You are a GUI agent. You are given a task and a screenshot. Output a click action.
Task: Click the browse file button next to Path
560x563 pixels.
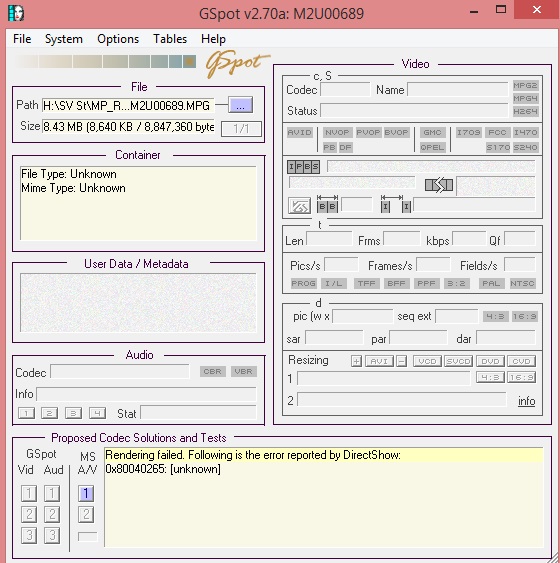pos(240,105)
